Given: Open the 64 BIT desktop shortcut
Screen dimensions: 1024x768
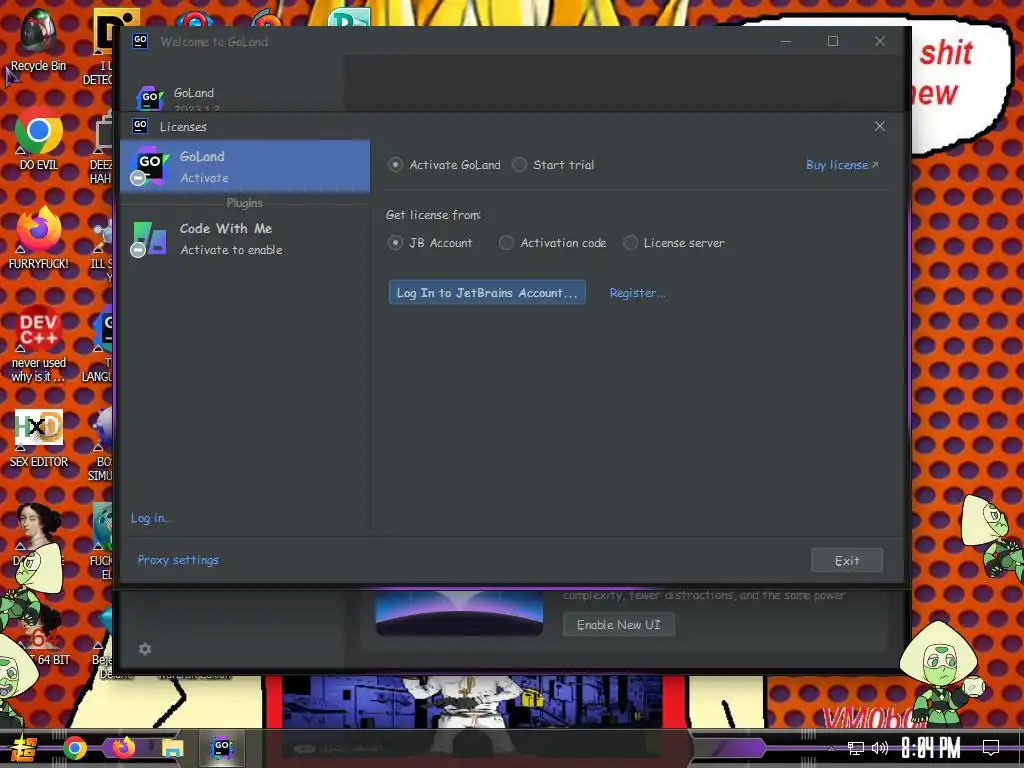Looking at the screenshot, I should (x=40, y=635).
